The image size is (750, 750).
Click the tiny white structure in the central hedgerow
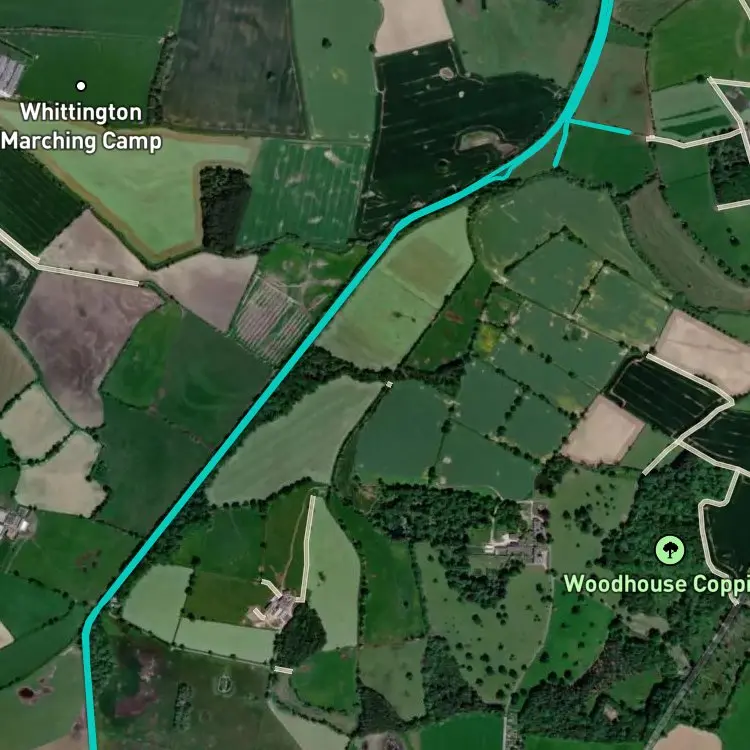point(389,385)
